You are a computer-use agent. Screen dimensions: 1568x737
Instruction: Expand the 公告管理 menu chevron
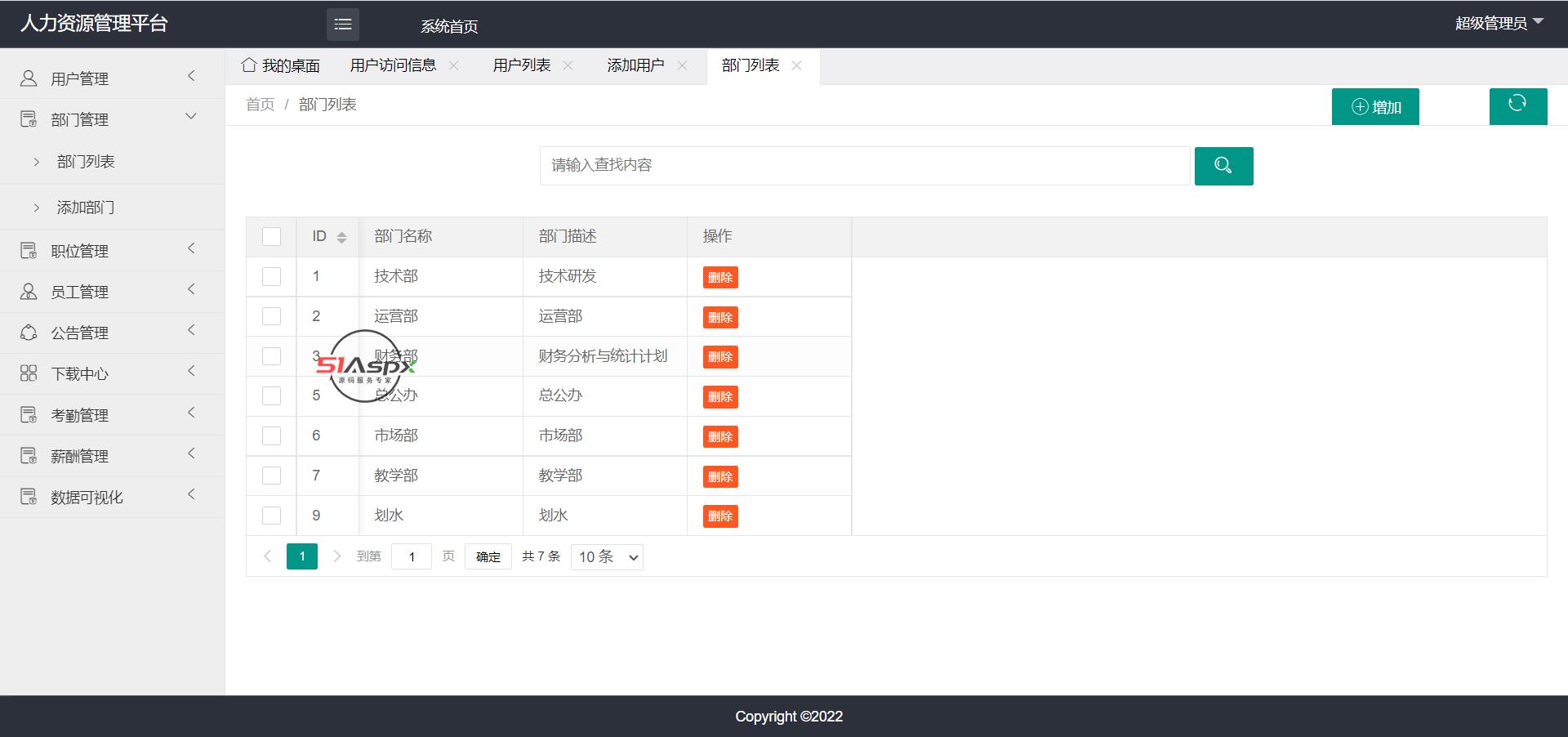click(x=191, y=330)
